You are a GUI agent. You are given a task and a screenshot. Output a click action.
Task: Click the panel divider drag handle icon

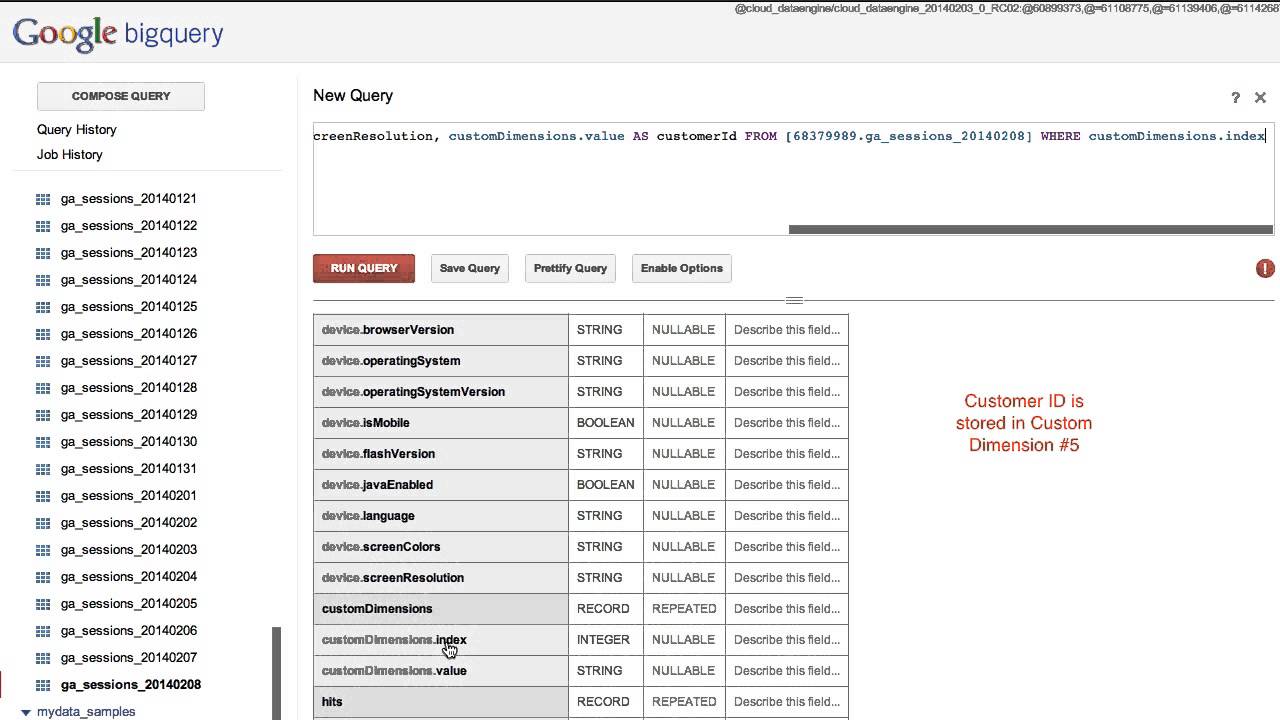pos(794,300)
